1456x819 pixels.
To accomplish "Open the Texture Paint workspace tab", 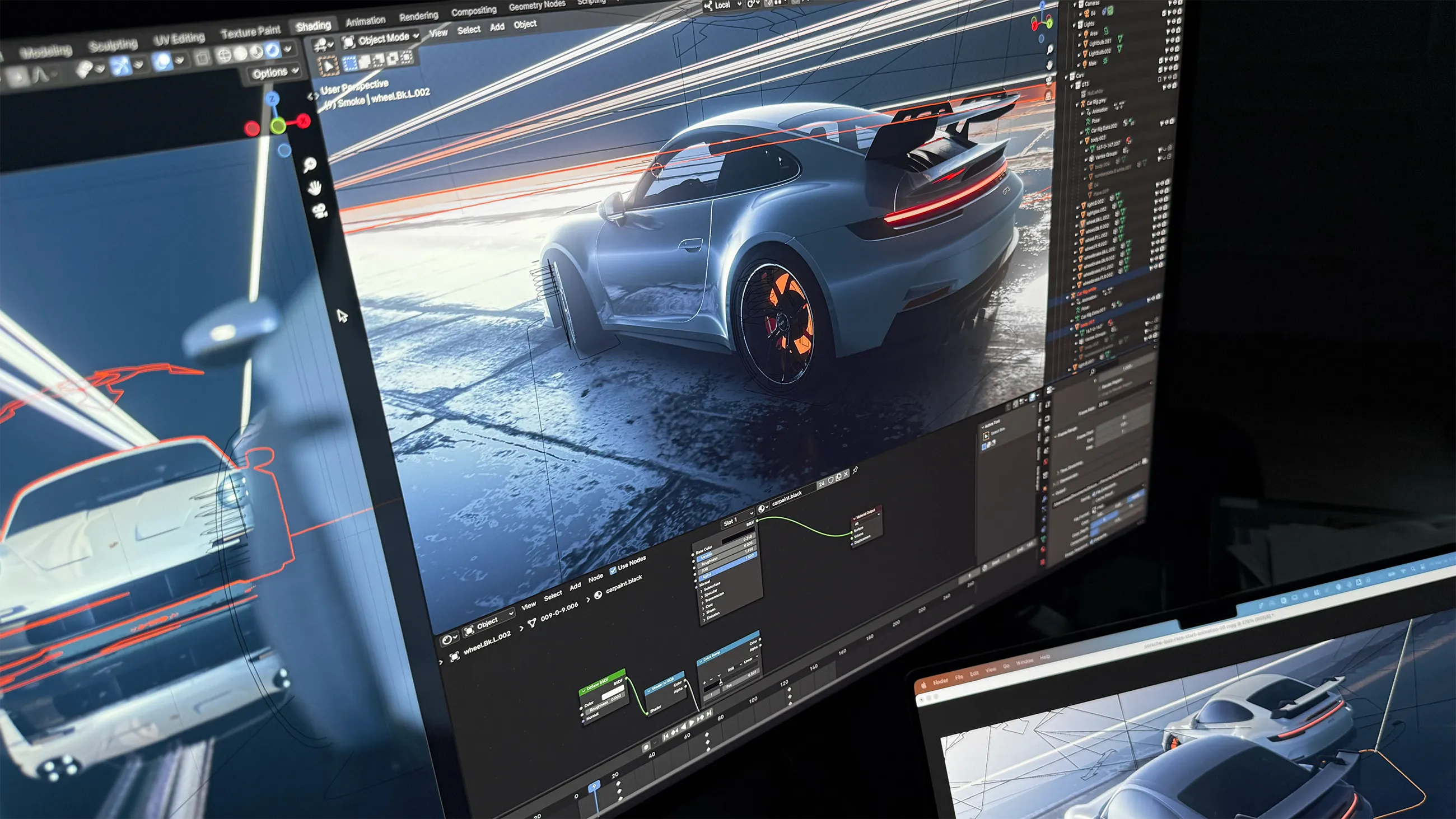I will (x=250, y=32).
